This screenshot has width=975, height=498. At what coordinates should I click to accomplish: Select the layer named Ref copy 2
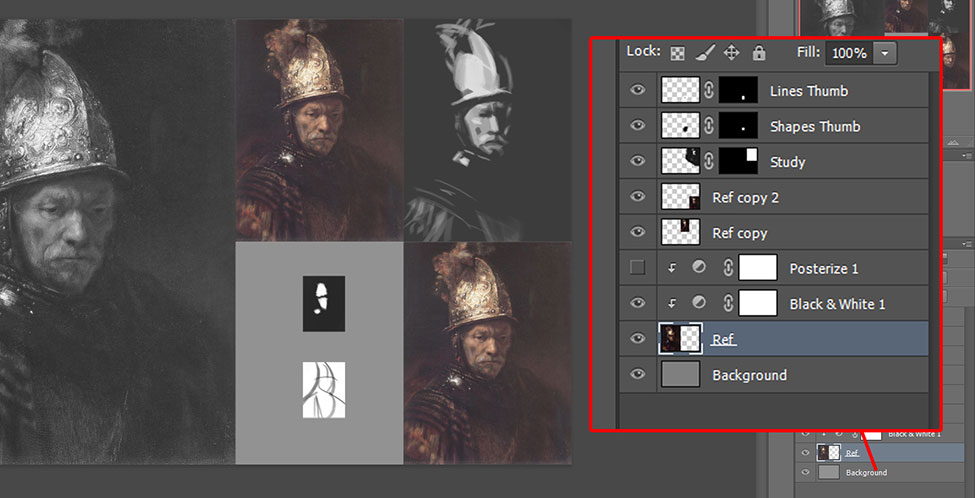(x=745, y=198)
